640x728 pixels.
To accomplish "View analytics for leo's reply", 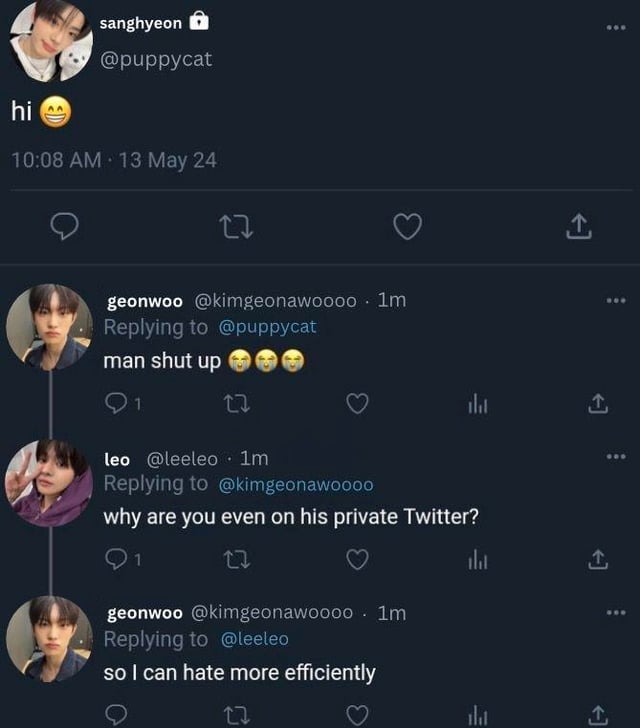I will click(478, 560).
